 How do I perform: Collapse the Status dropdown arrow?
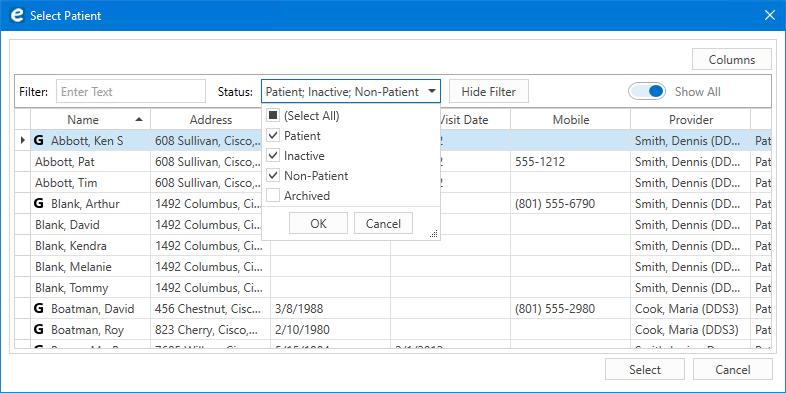click(432, 92)
